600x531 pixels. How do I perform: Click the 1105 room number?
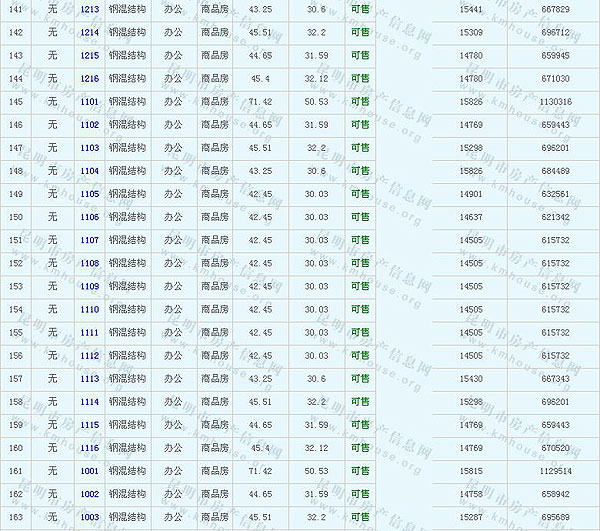coord(89,194)
